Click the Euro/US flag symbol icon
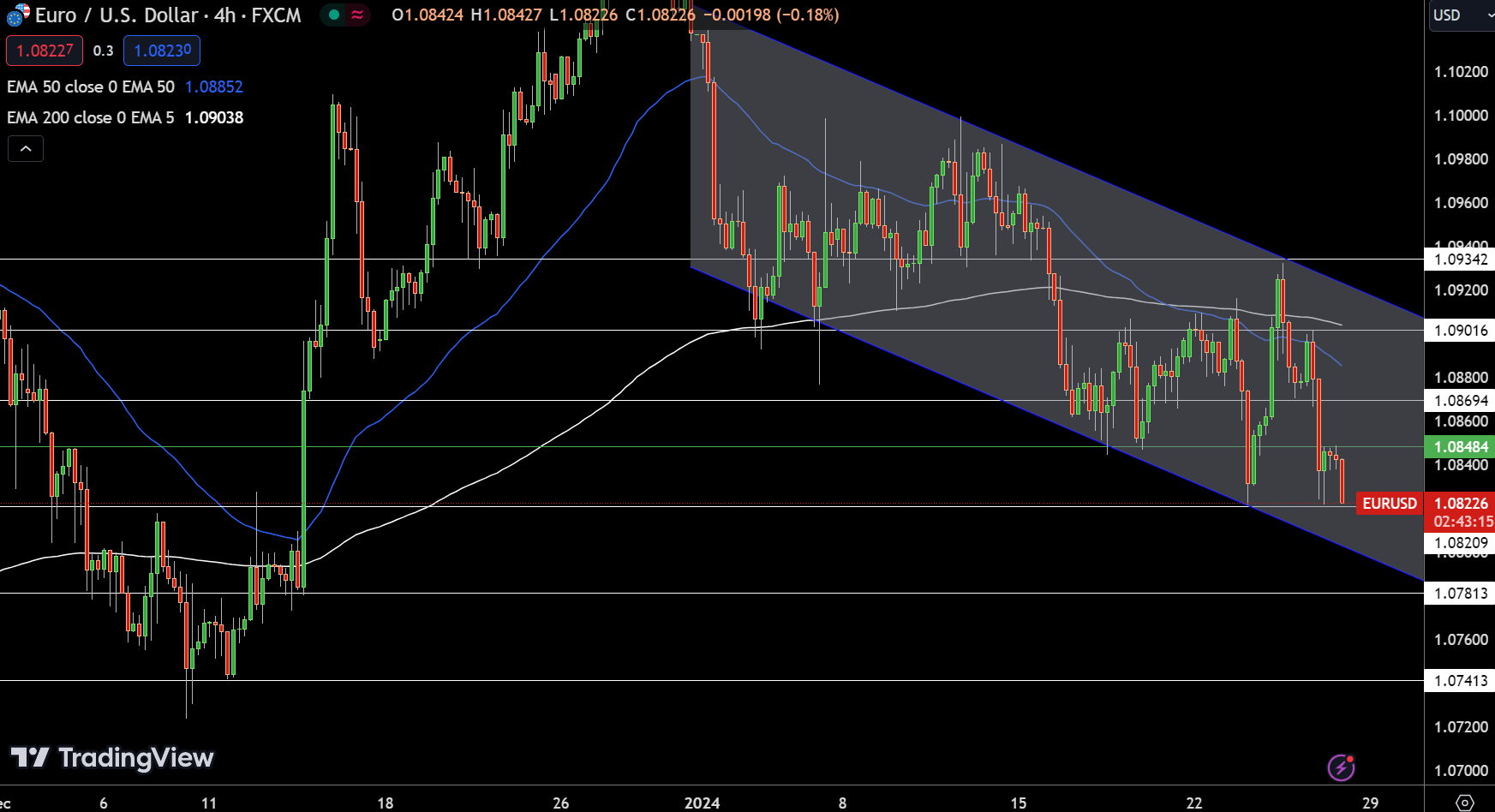Viewport: 1495px width, 812px height. click(18, 15)
